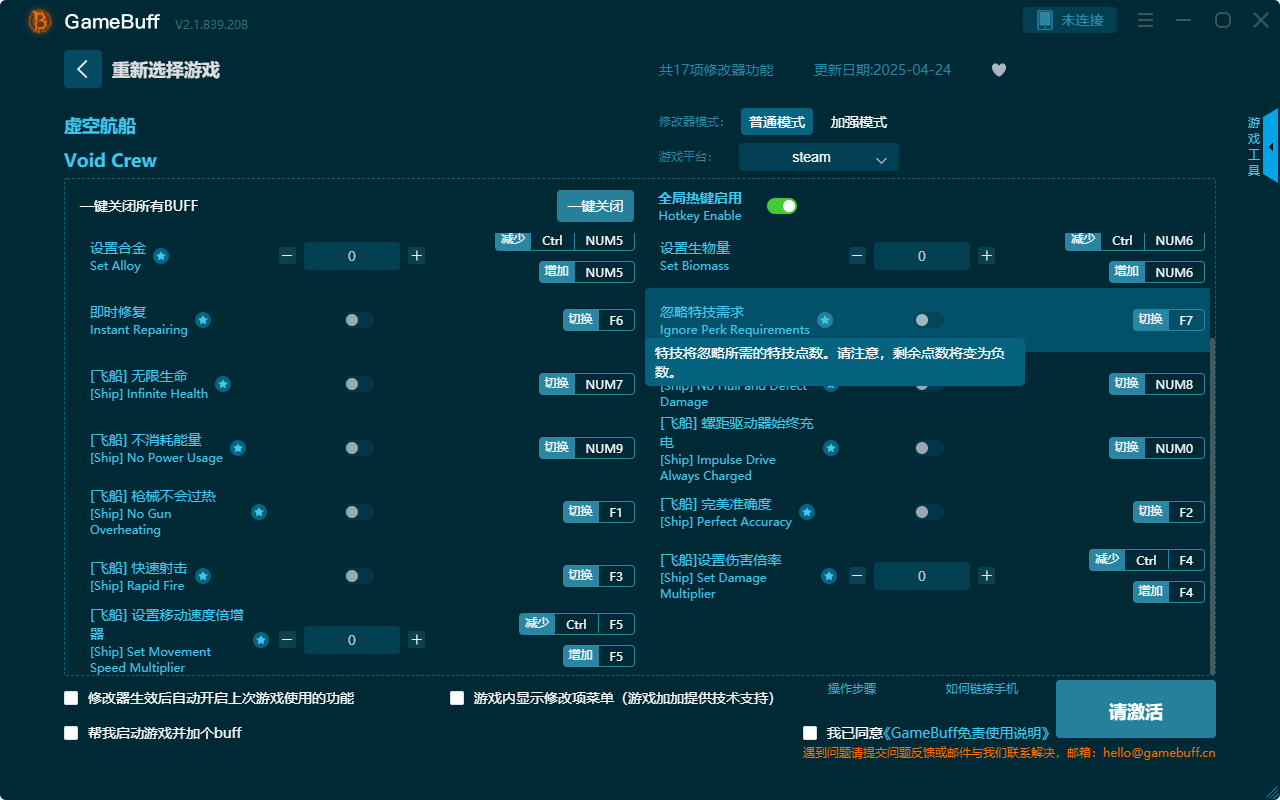Screen dimensions: 1280x800
Task: Click the star beside Set Damage Multiplier
Action: [829, 576]
